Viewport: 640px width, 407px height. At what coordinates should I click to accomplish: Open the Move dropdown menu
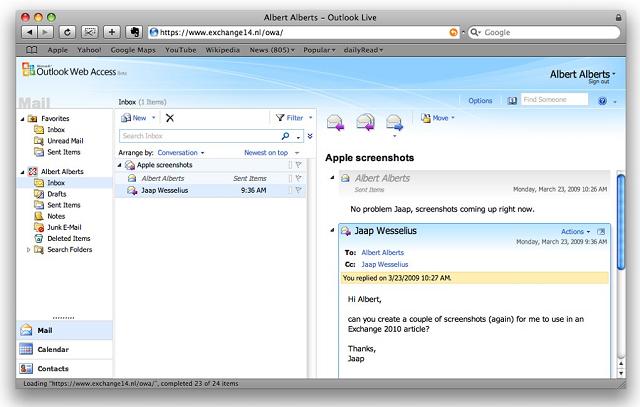(438, 118)
